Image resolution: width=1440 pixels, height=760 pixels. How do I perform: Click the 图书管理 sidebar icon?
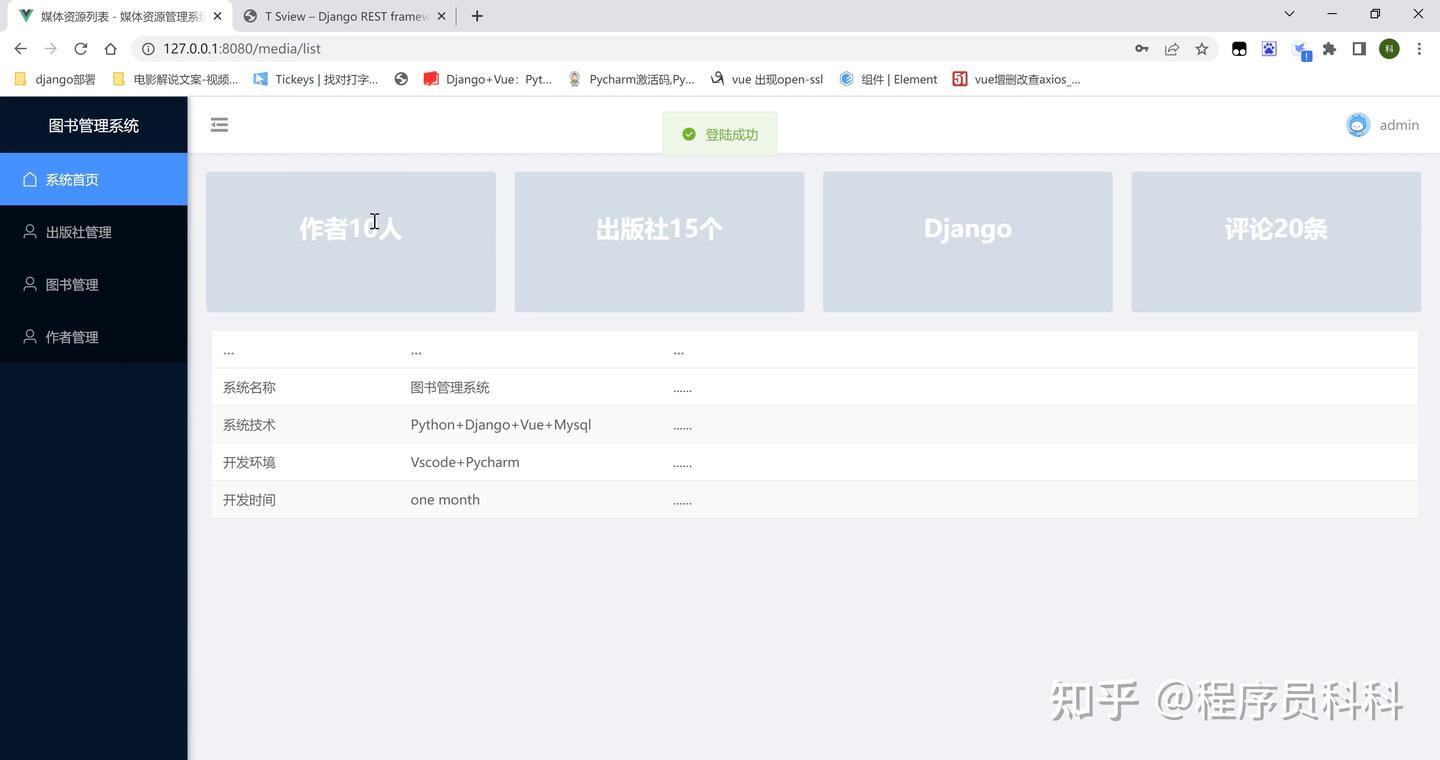click(28, 284)
